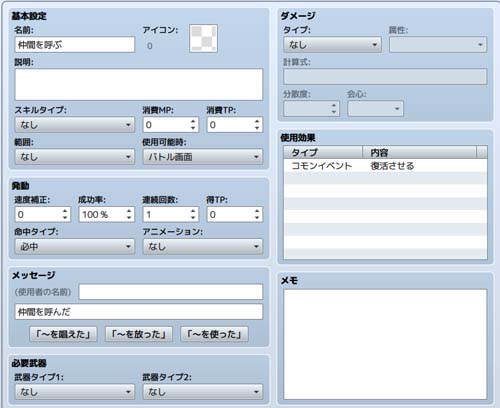Click the 分散度 spinner field
This screenshot has height=408, width=500.
[x=311, y=109]
